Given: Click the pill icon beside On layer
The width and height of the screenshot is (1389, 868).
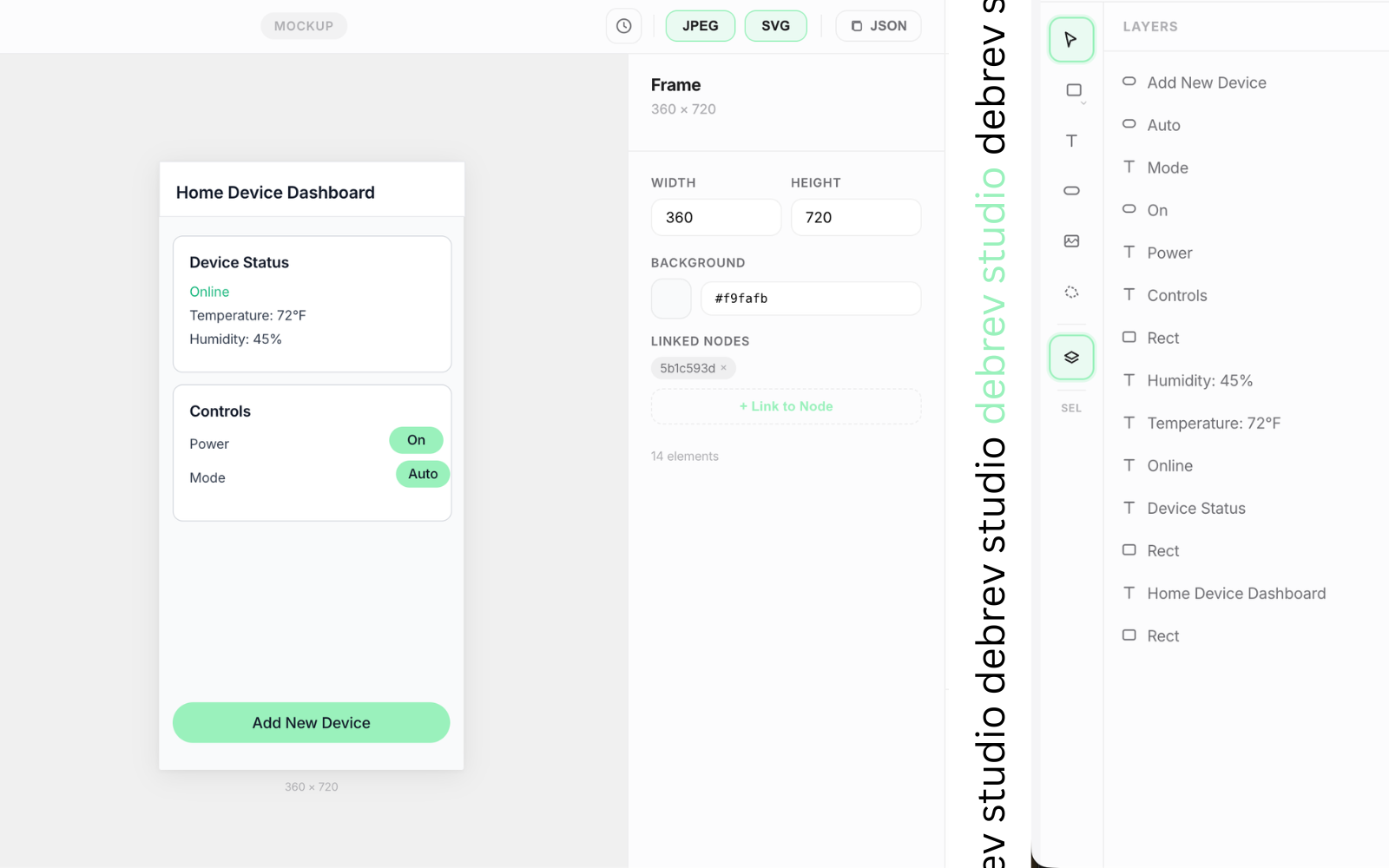Looking at the screenshot, I should [1129, 209].
